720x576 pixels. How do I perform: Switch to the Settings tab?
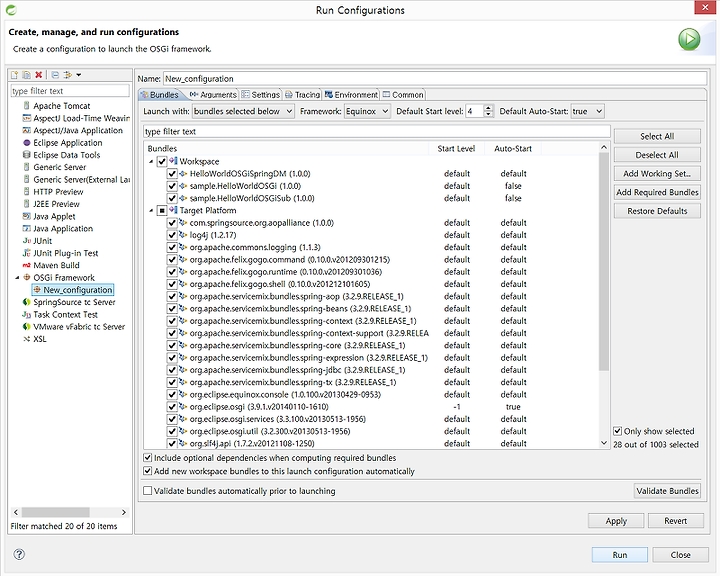coord(261,95)
